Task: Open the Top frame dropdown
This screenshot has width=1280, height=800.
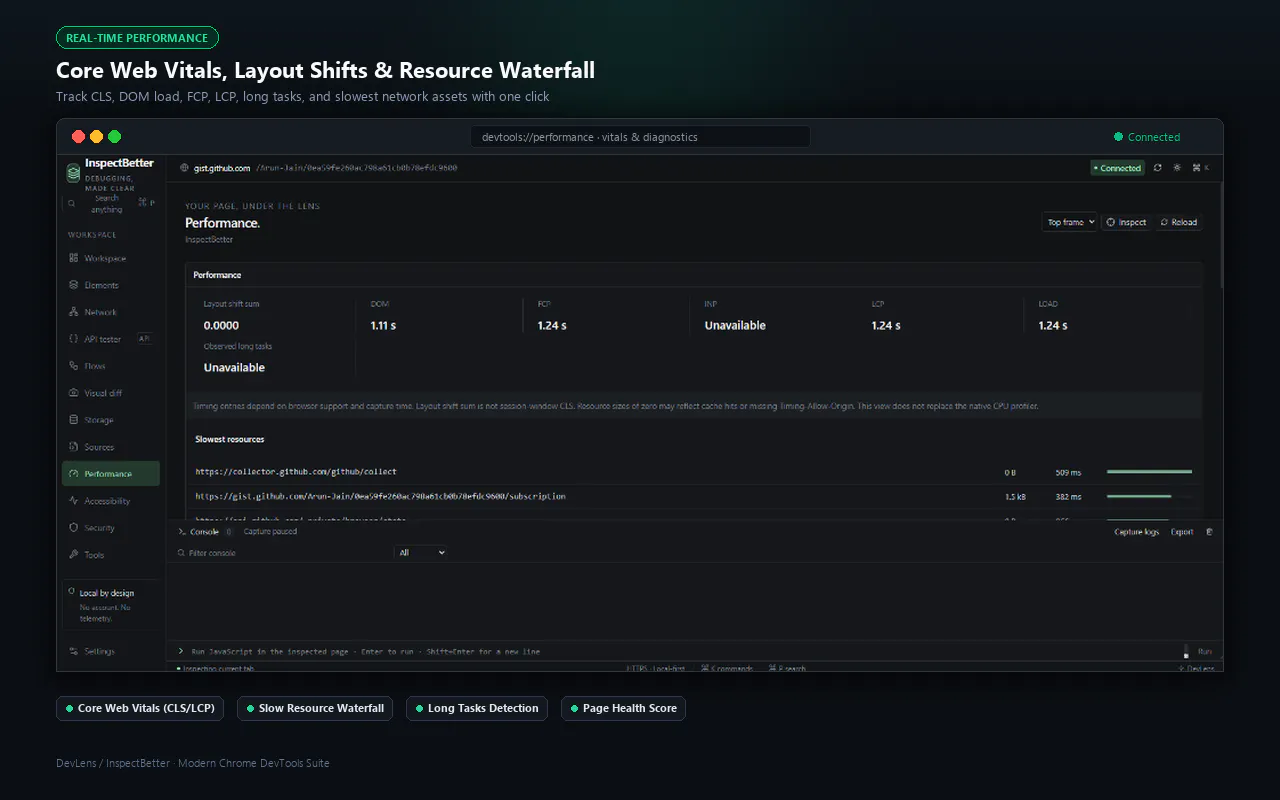Action: pyautogui.click(x=1069, y=222)
